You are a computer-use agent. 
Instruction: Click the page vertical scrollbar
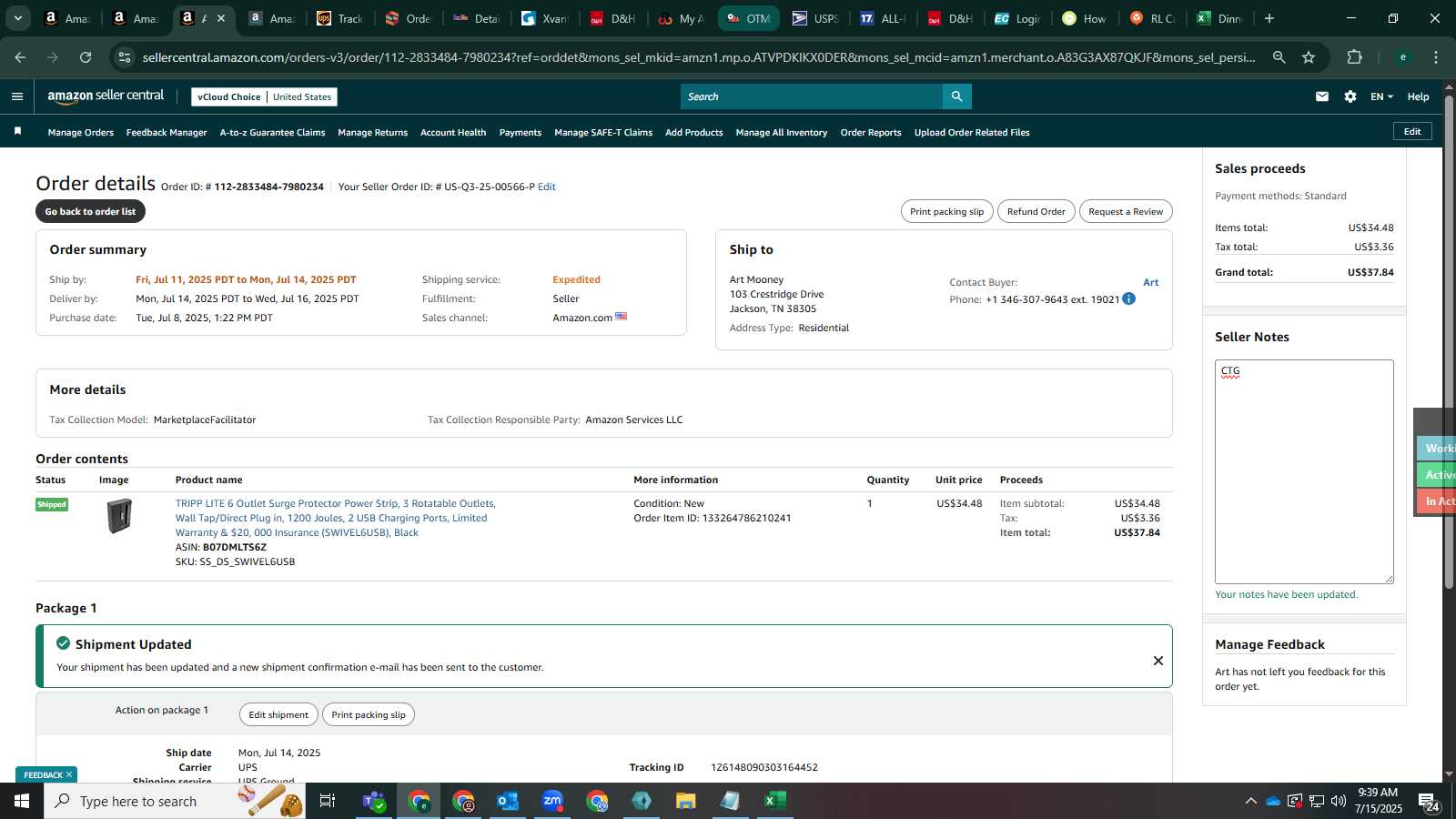pyautogui.click(x=1449, y=341)
